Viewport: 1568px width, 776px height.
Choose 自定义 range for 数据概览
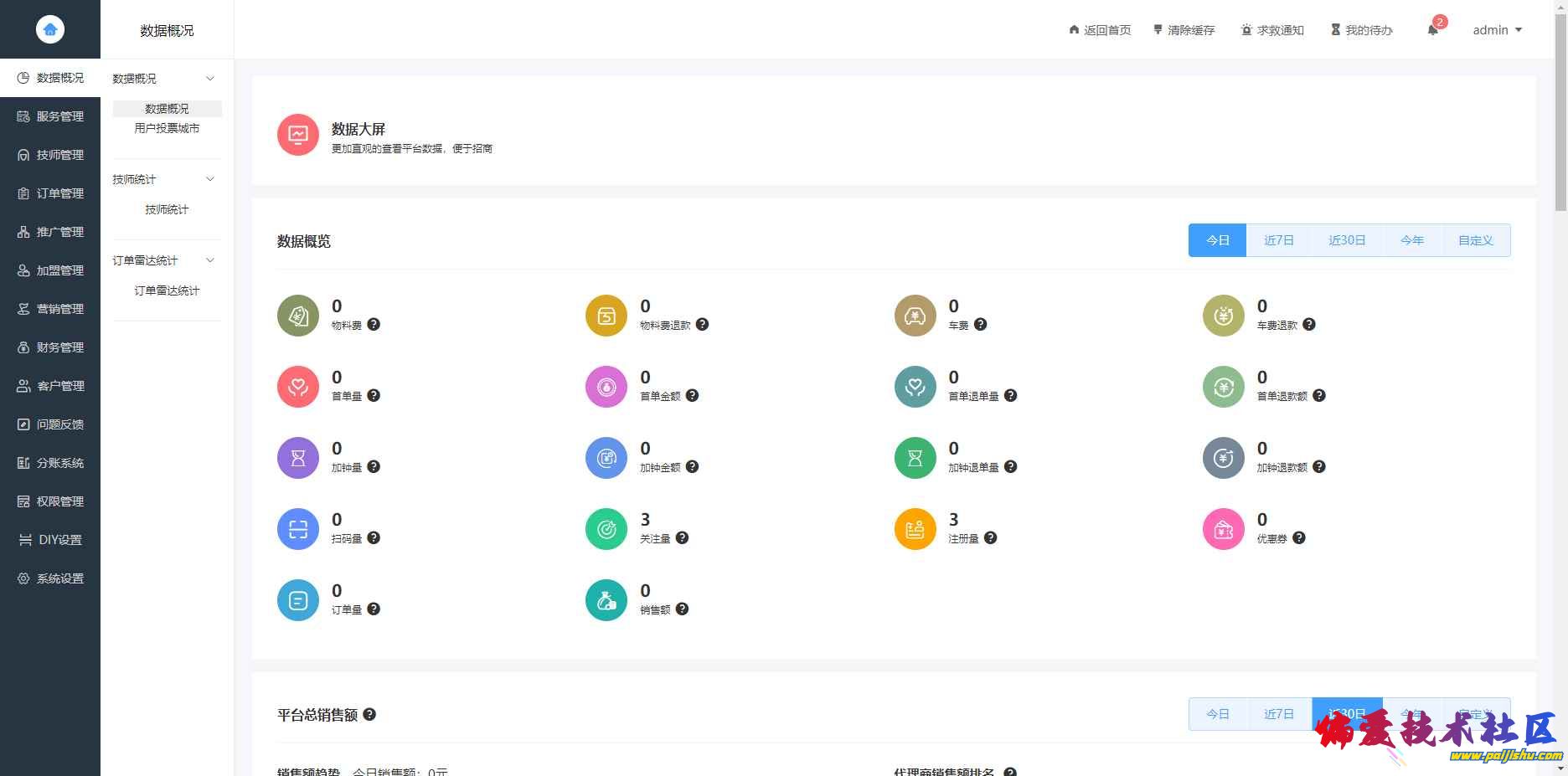[1475, 240]
